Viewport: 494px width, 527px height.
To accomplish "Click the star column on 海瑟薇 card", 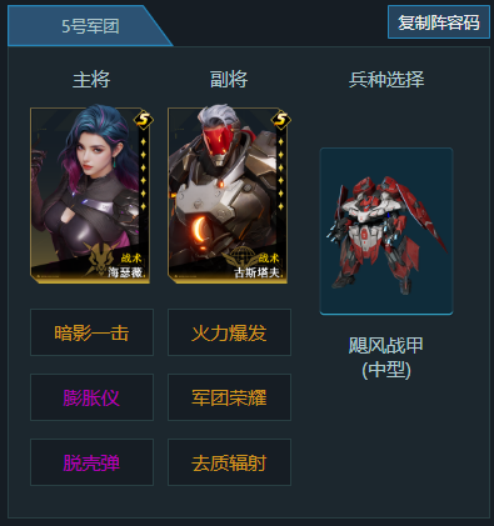I will tap(143, 174).
